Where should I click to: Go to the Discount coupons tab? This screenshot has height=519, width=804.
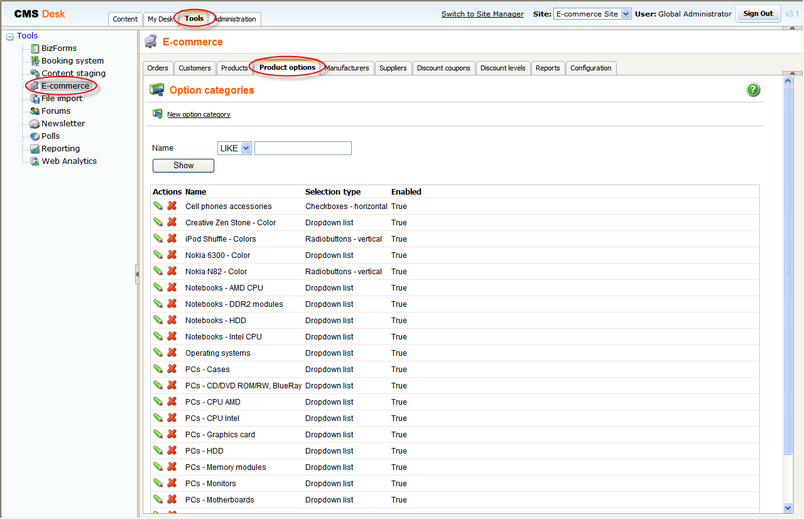tap(444, 68)
